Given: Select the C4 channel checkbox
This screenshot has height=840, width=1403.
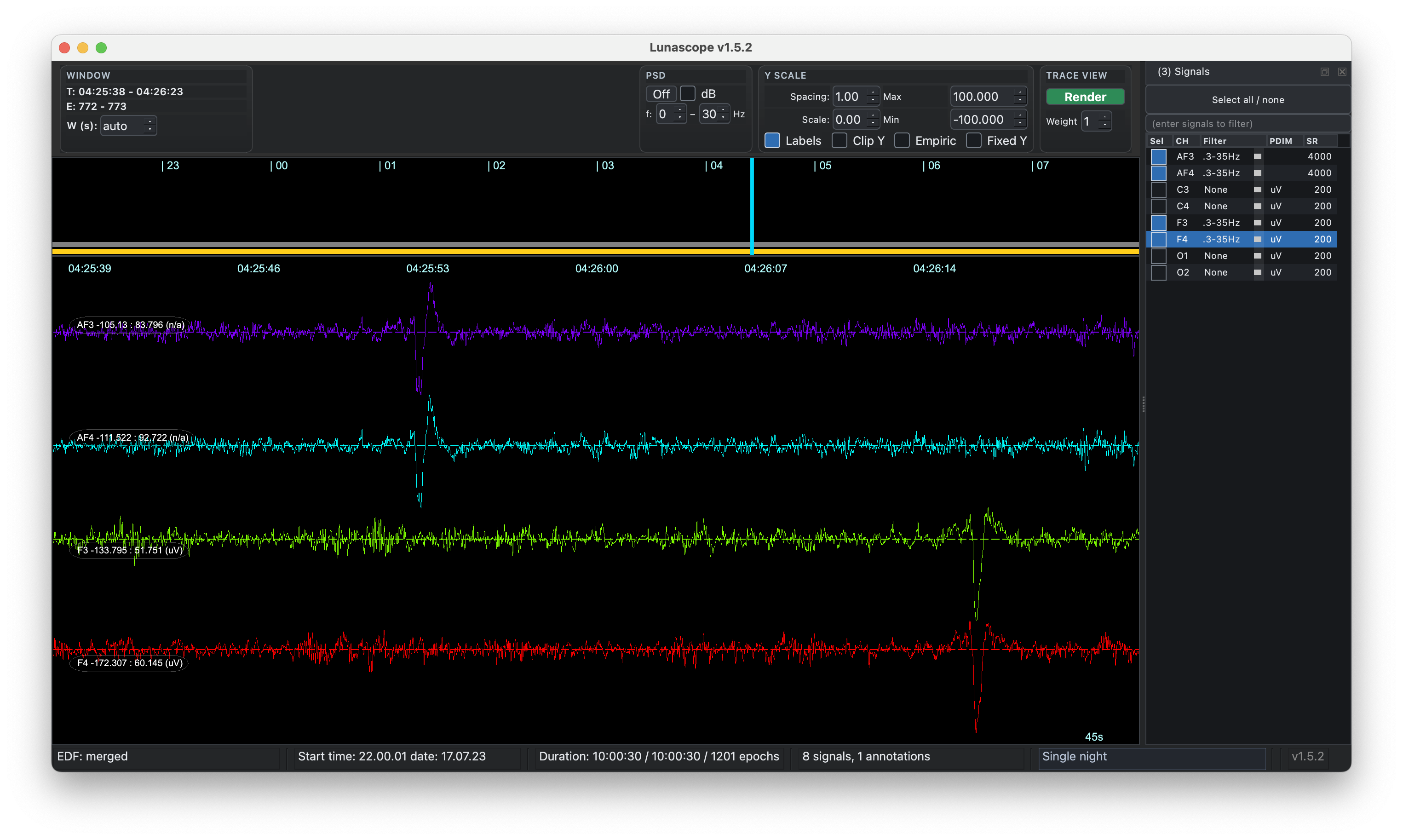Looking at the screenshot, I should pyautogui.click(x=1158, y=206).
